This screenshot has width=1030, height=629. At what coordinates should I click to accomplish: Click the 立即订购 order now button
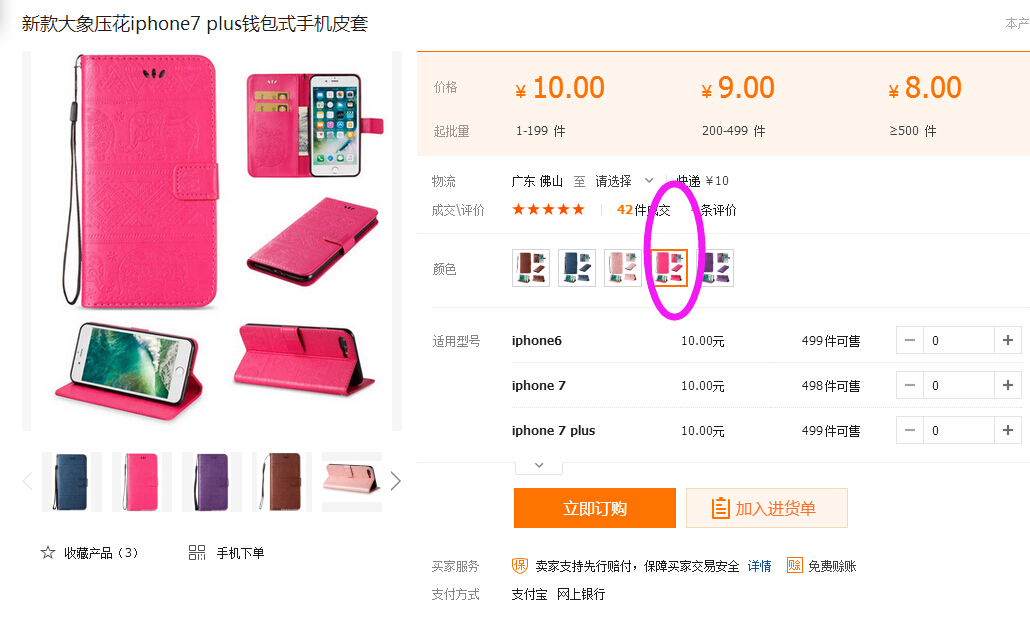click(x=594, y=508)
